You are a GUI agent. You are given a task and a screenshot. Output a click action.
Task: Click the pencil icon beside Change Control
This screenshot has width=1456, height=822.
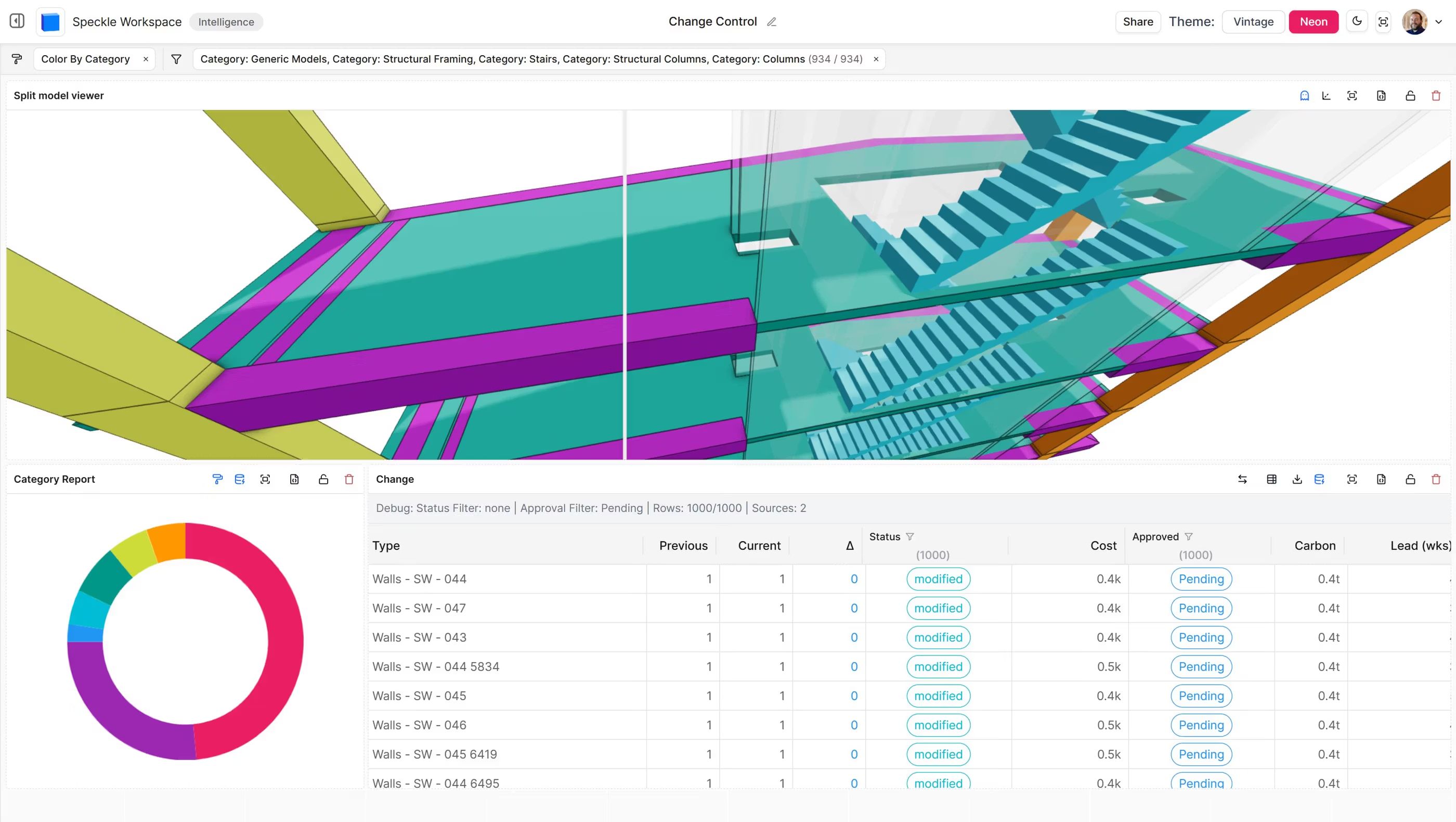point(772,22)
